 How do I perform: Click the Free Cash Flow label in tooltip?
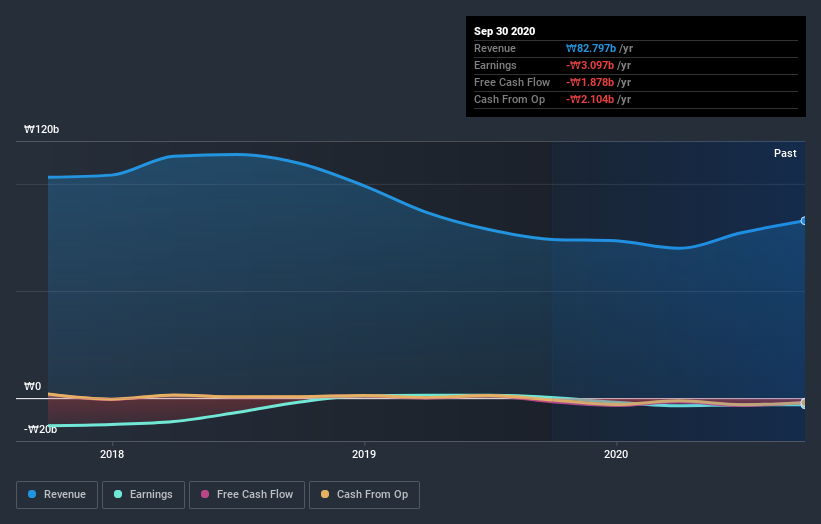[512, 82]
